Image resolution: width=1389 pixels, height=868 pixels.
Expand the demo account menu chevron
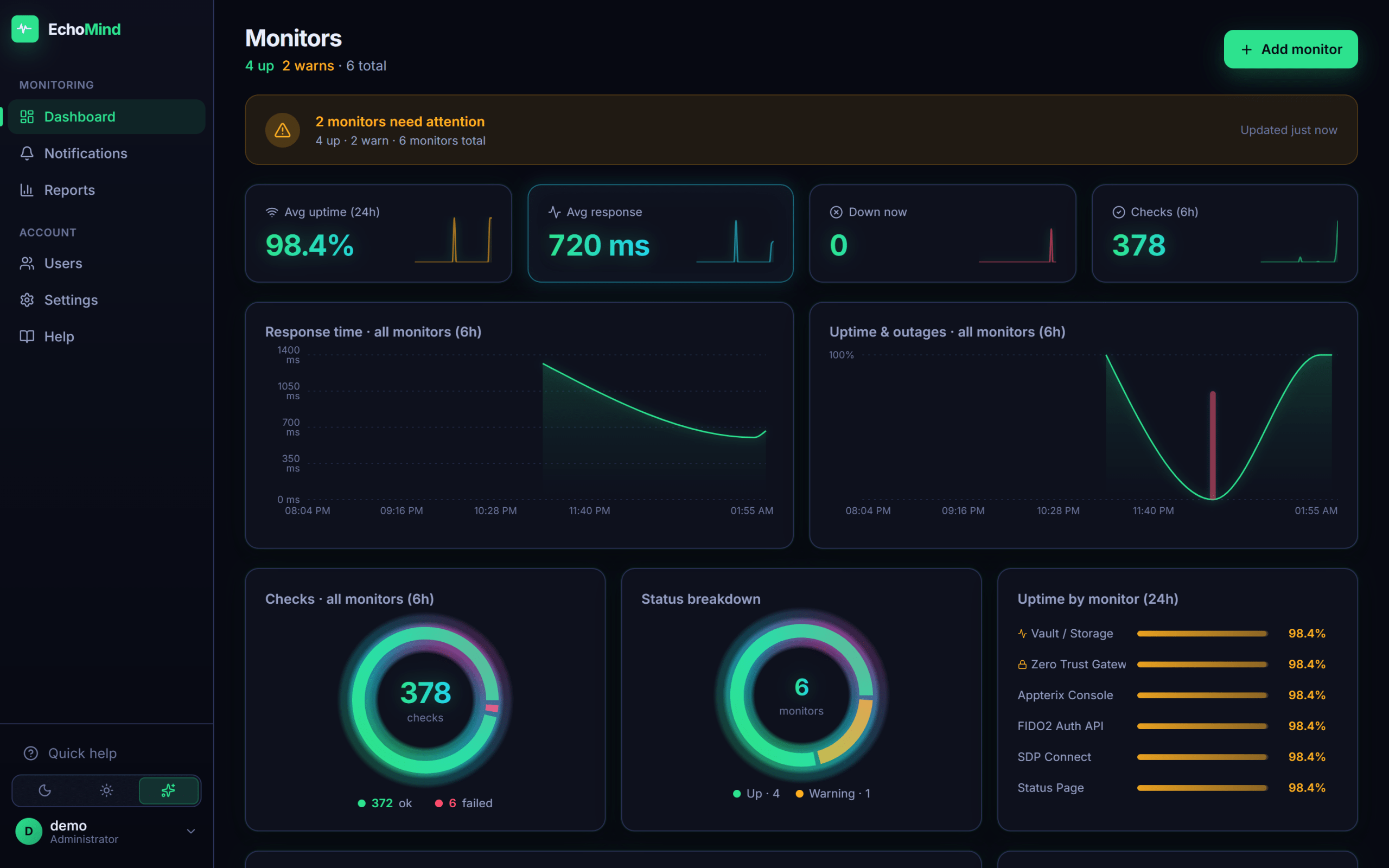[191, 831]
